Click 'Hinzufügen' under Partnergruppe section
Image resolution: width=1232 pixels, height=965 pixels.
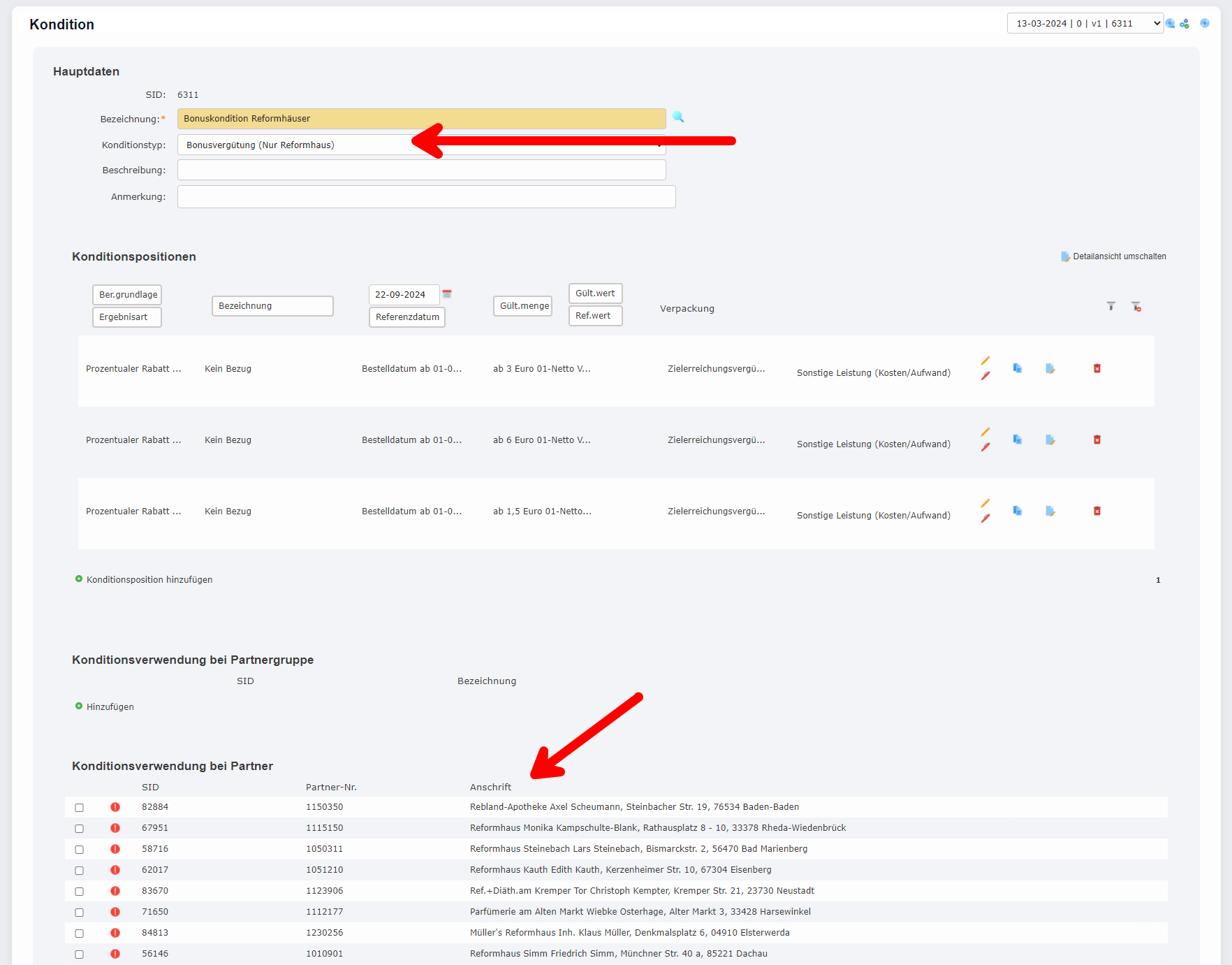pyautogui.click(x=110, y=707)
